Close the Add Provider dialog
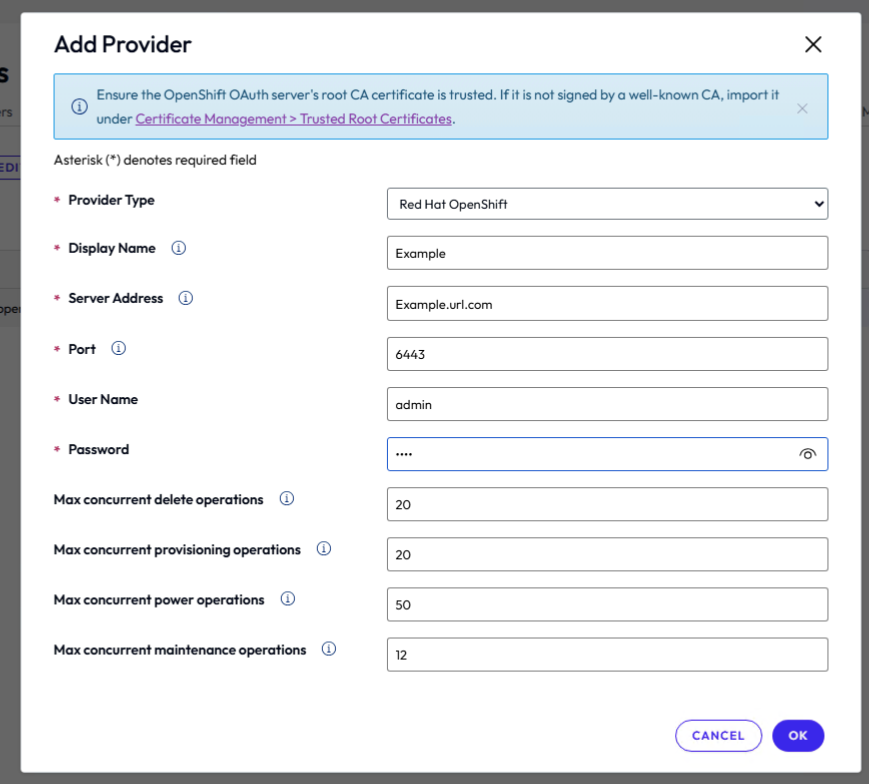The image size is (869, 784). 813,44
